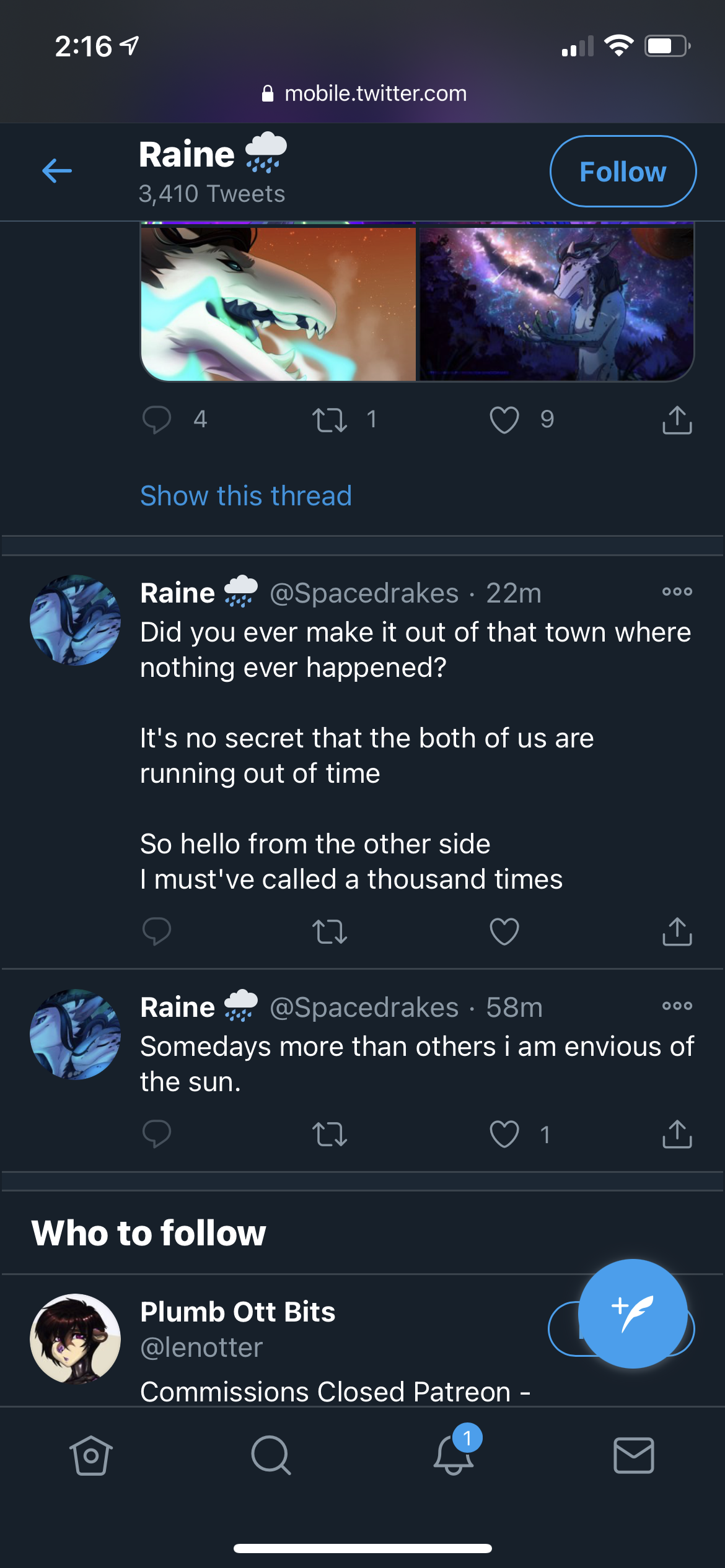Share the 'envious of the sun' tweet
The height and width of the screenshot is (1568, 725).
pos(677,1135)
